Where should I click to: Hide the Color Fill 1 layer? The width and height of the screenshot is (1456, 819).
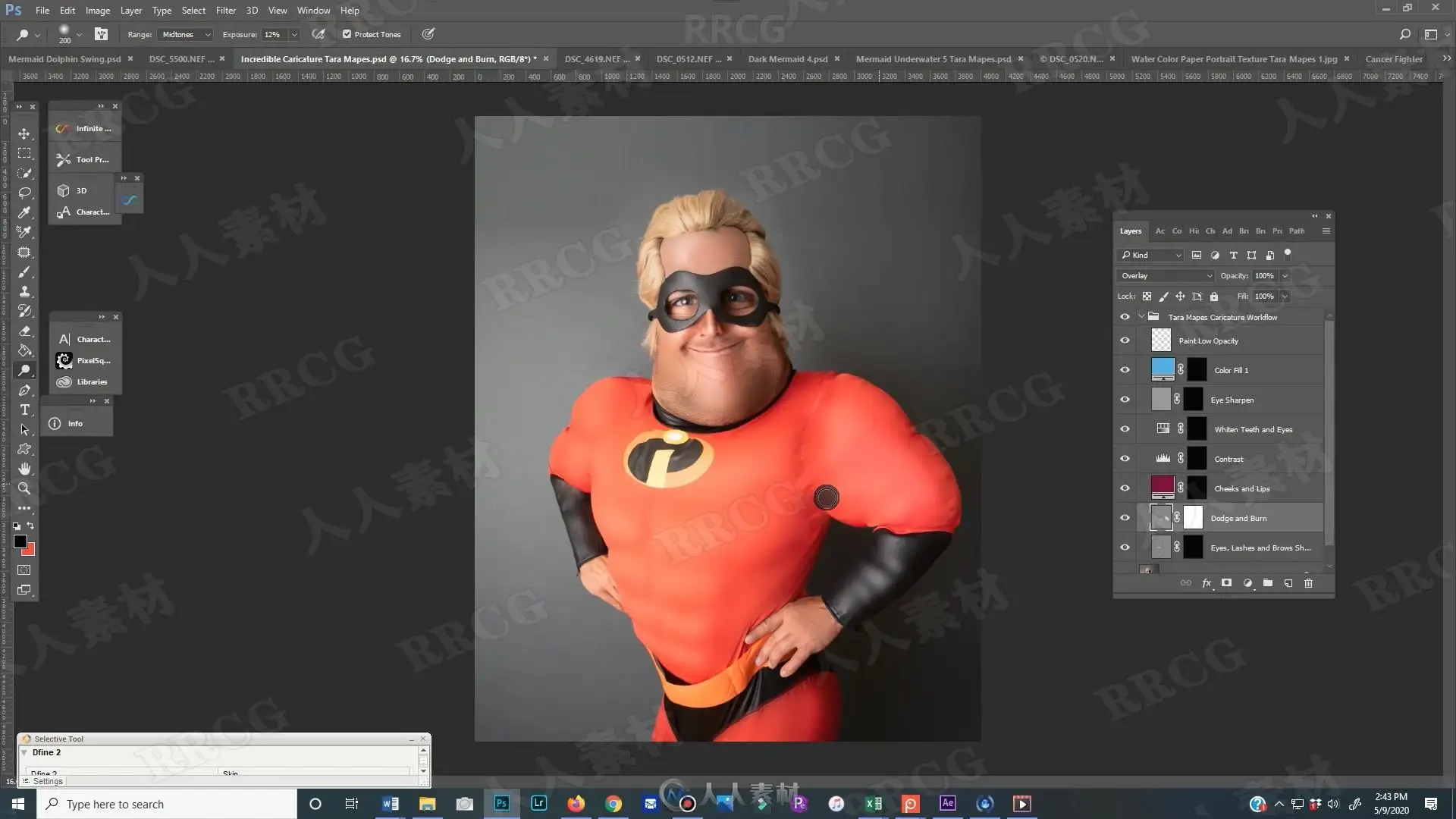1125,370
